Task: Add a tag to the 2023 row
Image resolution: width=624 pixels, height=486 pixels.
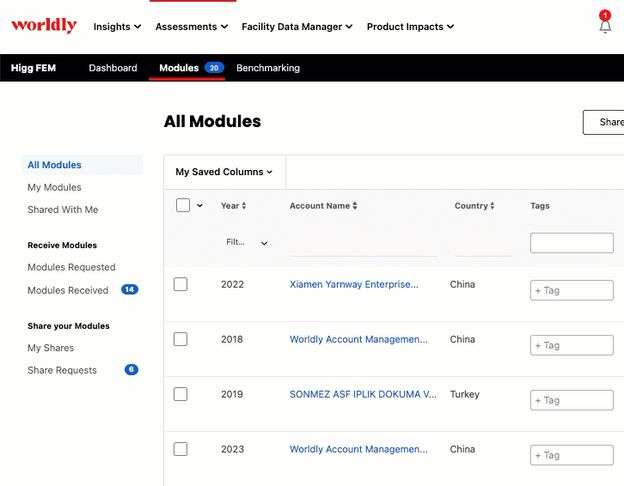Action: pyautogui.click(x=571, y=455)
